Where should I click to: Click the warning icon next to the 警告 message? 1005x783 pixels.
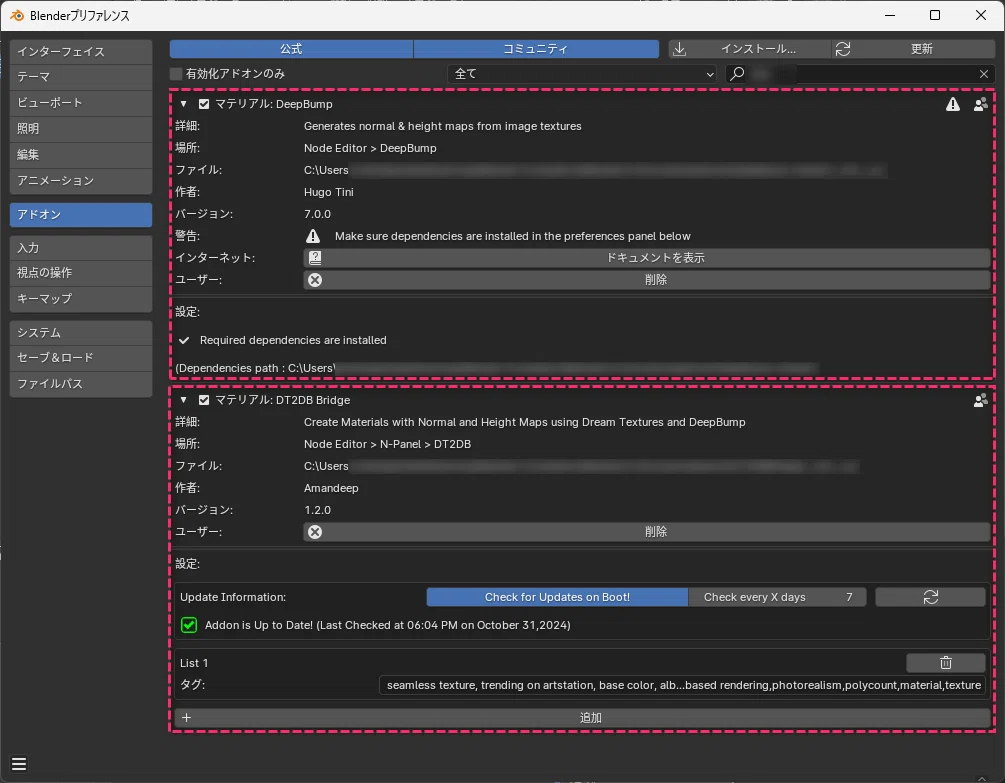(x=313, y=236)
